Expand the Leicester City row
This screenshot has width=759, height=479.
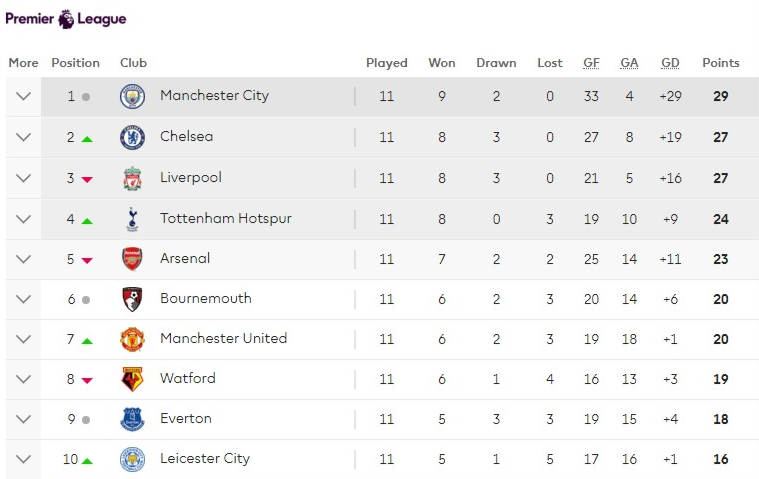[24, 459]
